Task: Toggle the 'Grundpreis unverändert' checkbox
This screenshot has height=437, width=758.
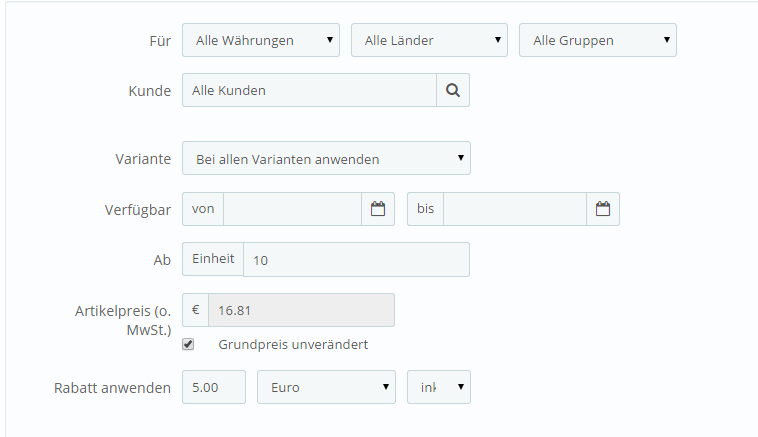Action: (188, 344)
